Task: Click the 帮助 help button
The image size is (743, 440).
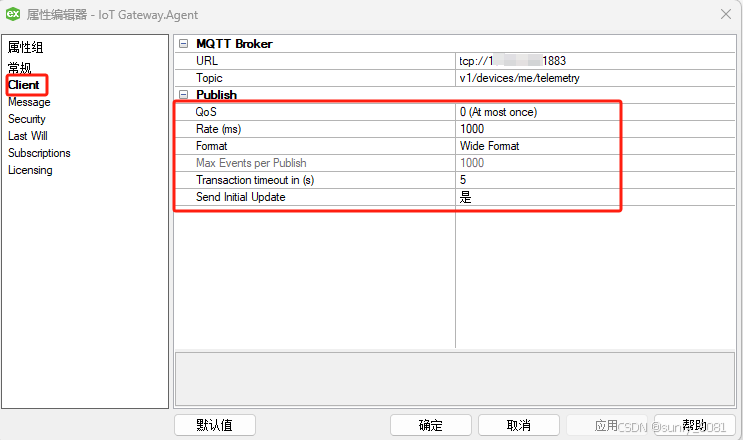Action: click(x=695, y=425)
